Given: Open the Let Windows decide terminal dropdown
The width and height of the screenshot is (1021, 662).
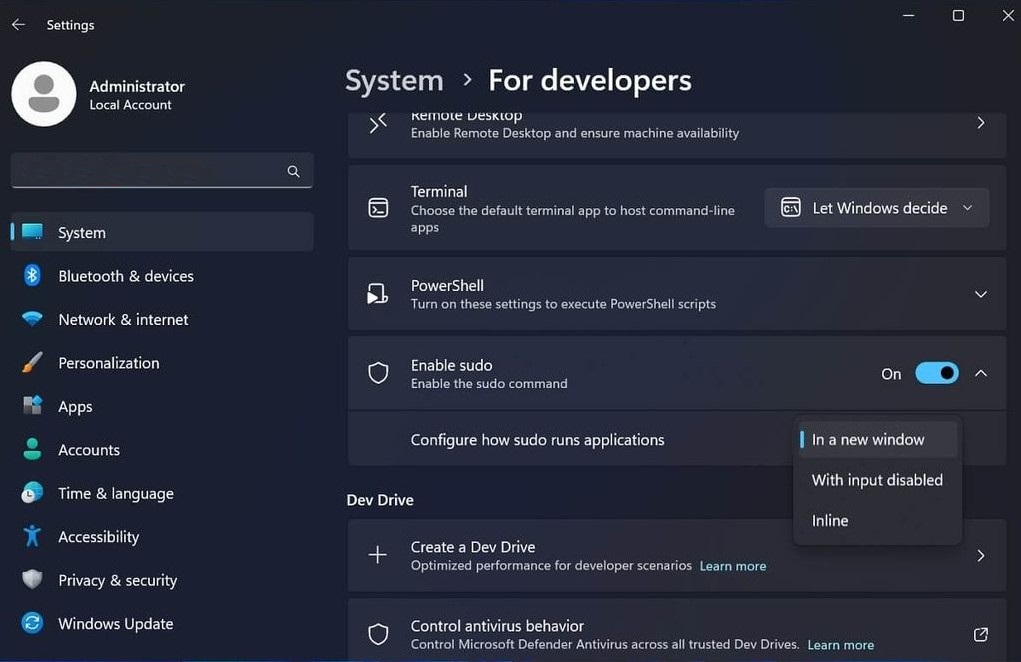Looking at the screenshot, I should click(x=876, y=208).
